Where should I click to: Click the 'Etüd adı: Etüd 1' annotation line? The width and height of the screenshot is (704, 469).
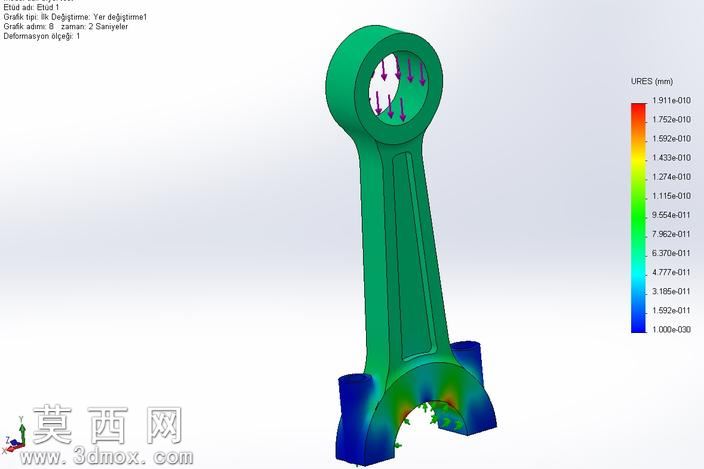(31, 8)
